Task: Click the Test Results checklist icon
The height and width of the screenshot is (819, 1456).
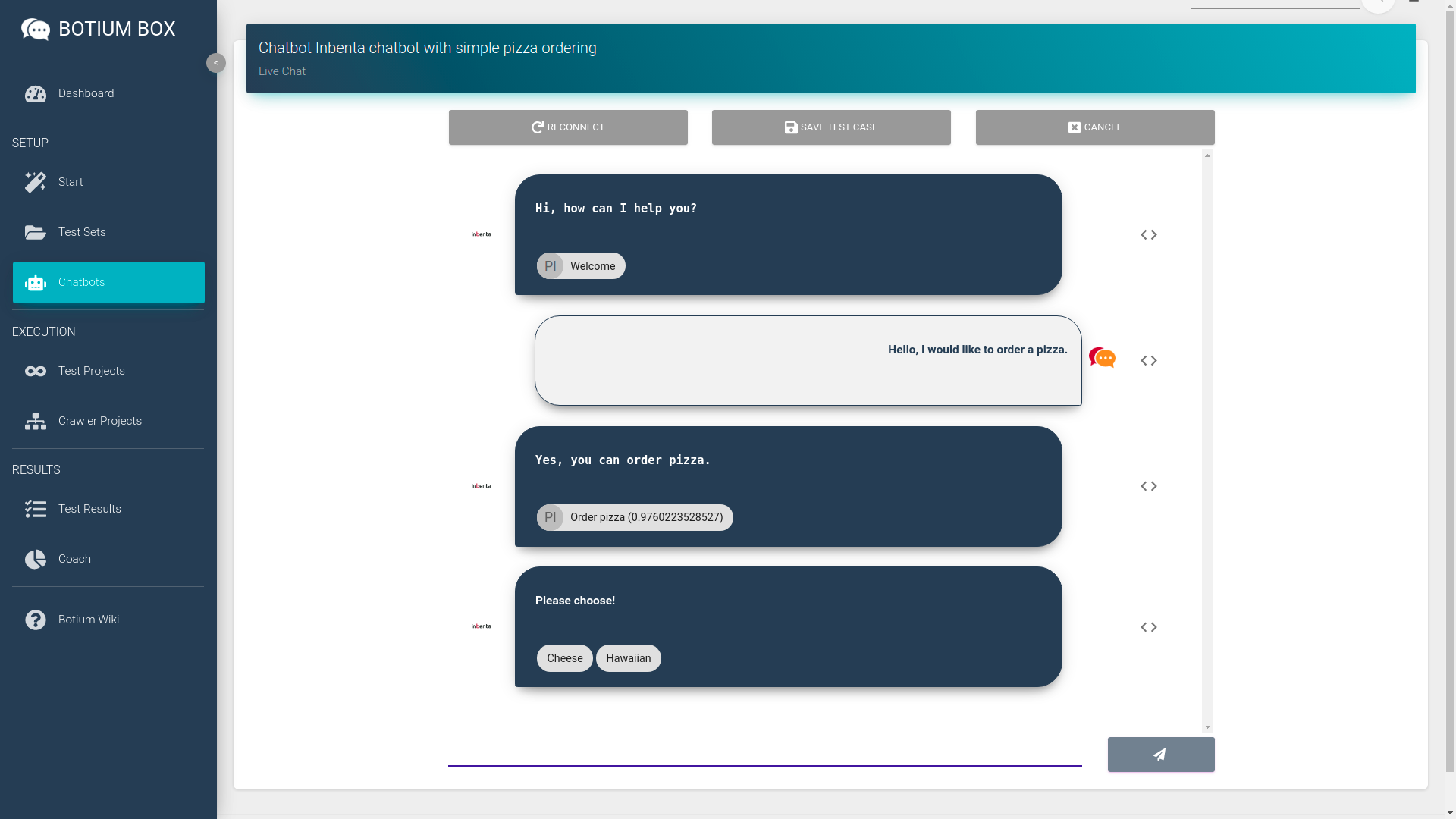Action: (x=36, y=510)
